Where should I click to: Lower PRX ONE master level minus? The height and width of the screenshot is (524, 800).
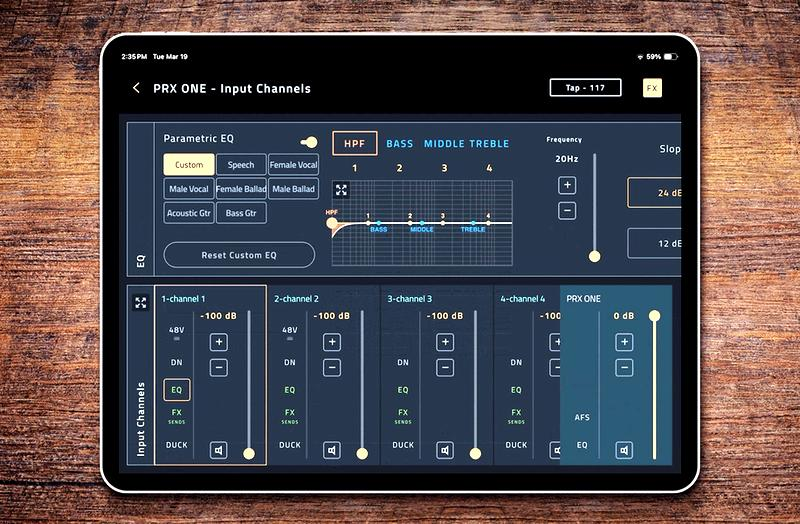pos(624,367)
